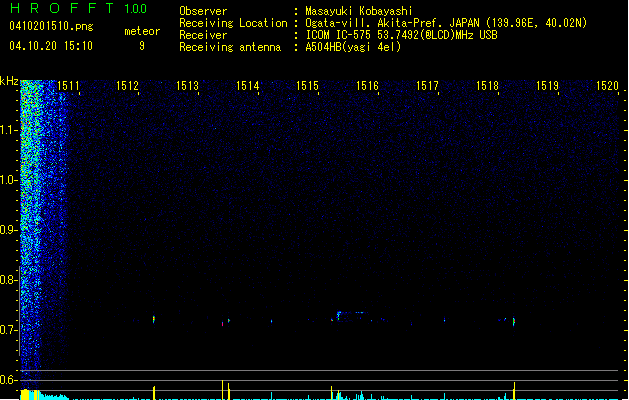This screenshot has height=400, width=629.
Task: Select the Ogata-vill. Akita-Pref. JAPAN location text
Action: pyautogui.click(x=446, y=23)
